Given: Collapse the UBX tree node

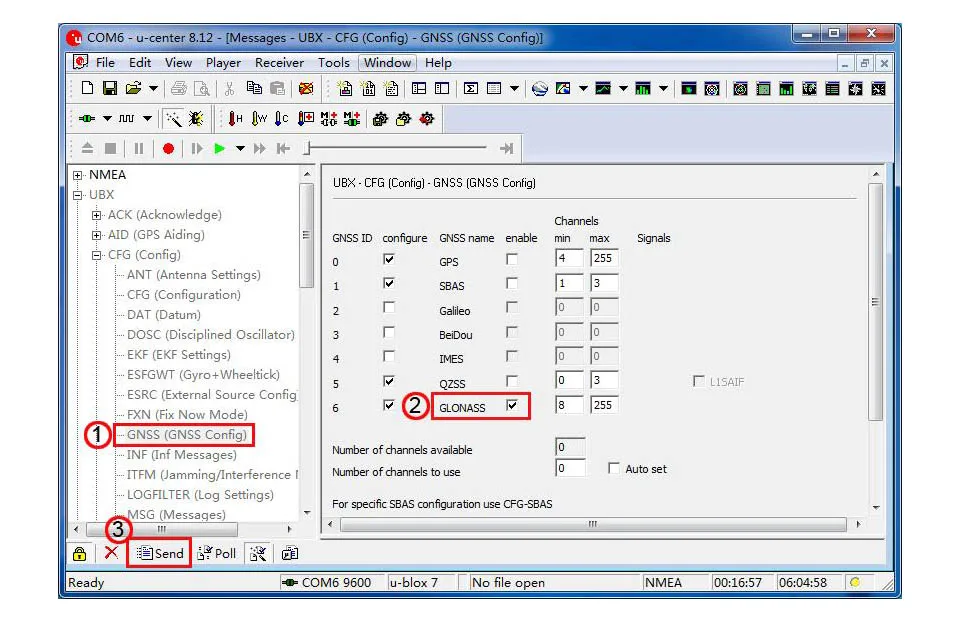Looking at the screenshot, I should (78, 195).
